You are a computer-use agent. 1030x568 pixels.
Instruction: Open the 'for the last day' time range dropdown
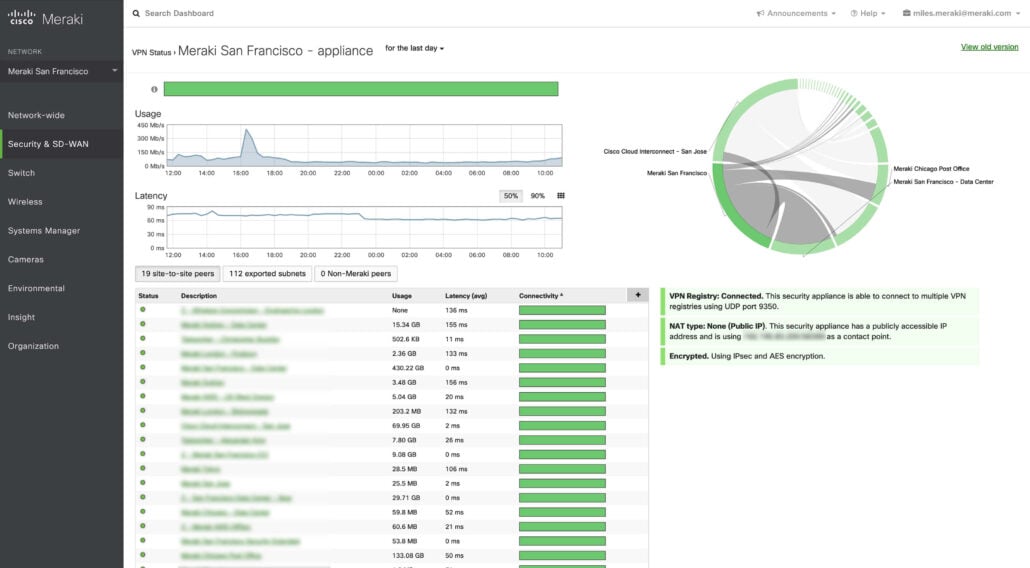[x=414, y=48]
